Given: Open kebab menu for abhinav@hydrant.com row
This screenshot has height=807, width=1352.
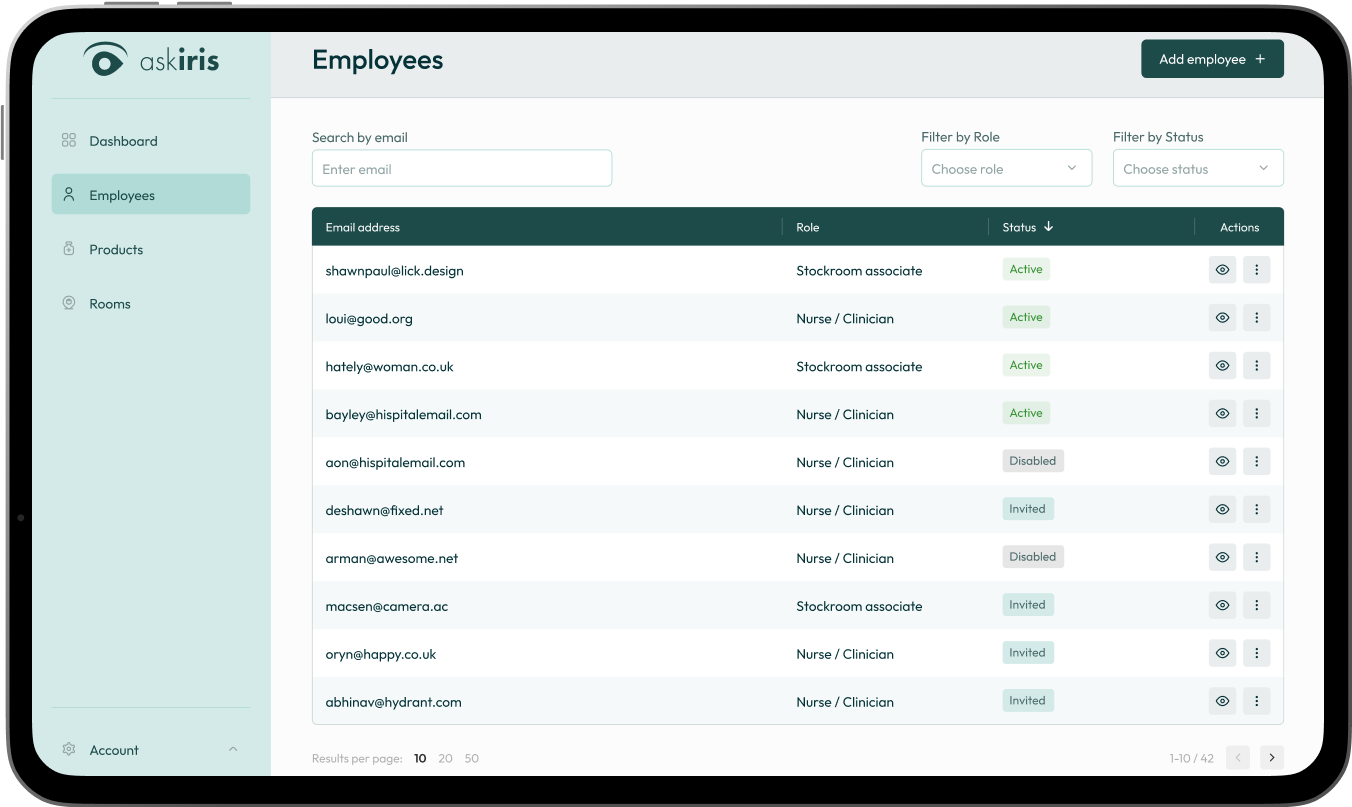Looking at the screenshot, I should pos(1256,701).
